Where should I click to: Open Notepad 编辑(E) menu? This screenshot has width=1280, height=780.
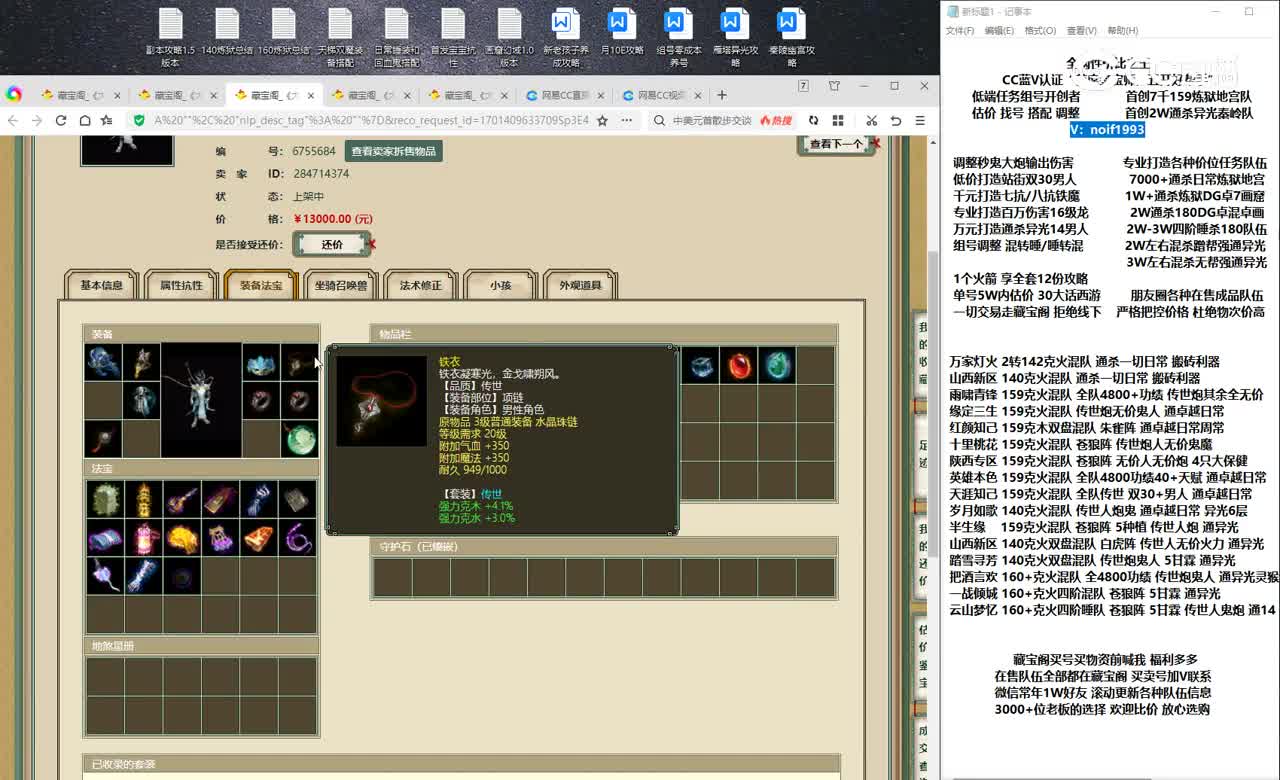pyautogui.click(x=999, y=31)
